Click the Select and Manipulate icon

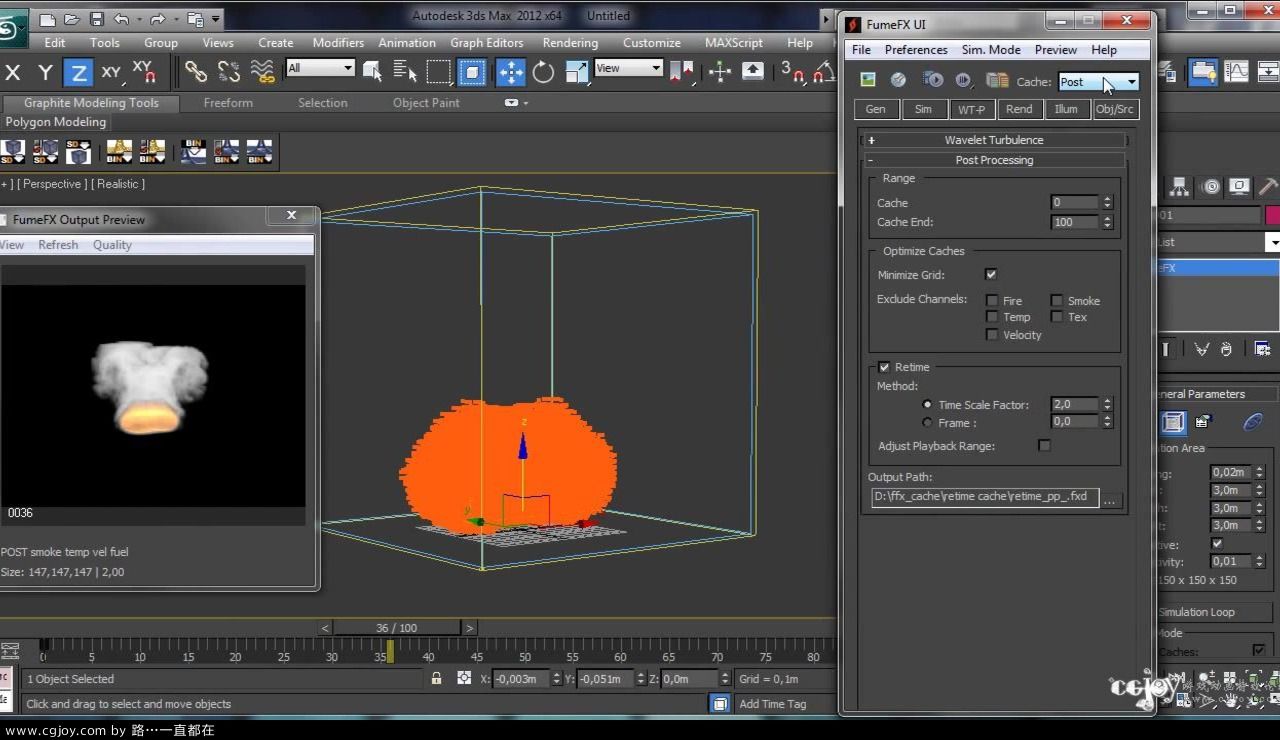click(x=720, y=71)
